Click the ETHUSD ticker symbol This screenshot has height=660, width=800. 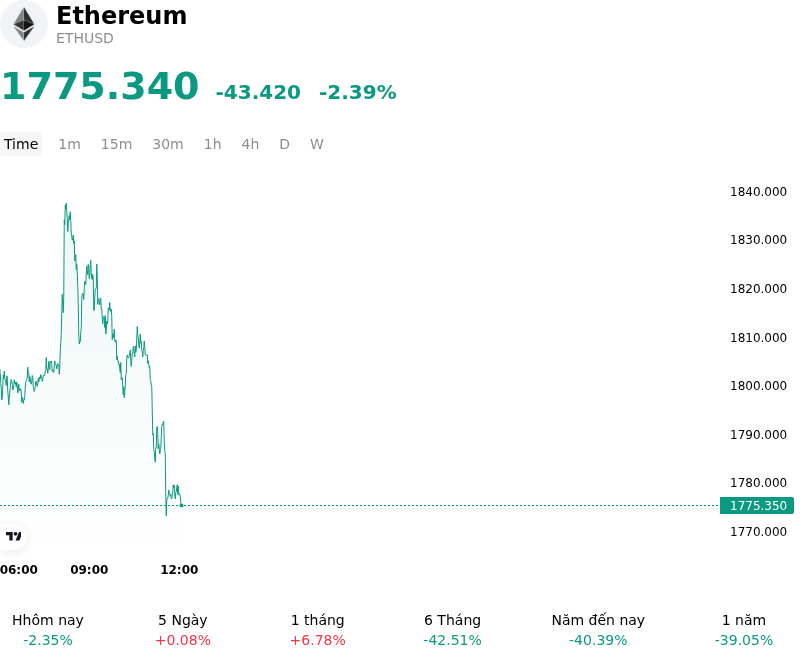(x=85, y=38)
